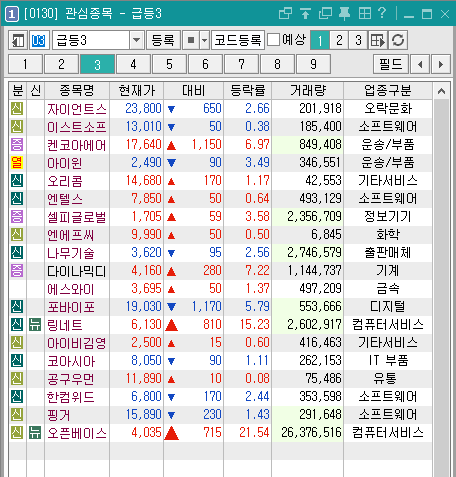Image resolution: width=456 pixels, height=477 pixels.
Task: Click 증 badge on the 다이나믹디 row
Action: pyautogui.click(x=17, y=271)
